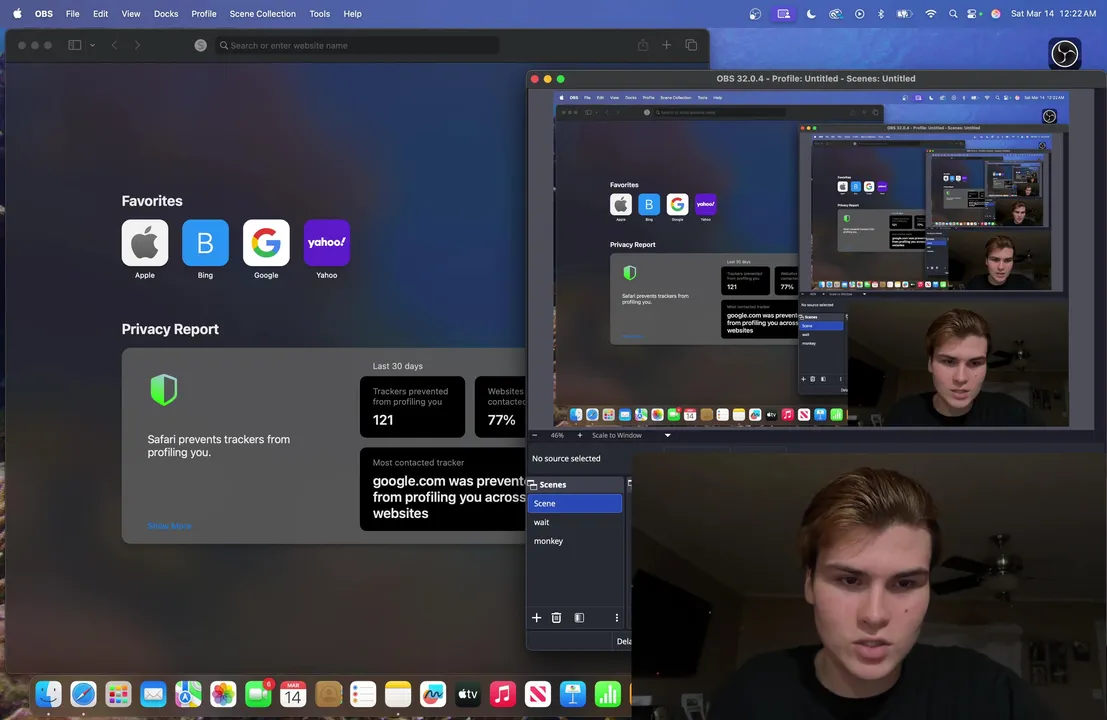
Task: Click the Trackers prevented 121 card
Action: [412, 407]
